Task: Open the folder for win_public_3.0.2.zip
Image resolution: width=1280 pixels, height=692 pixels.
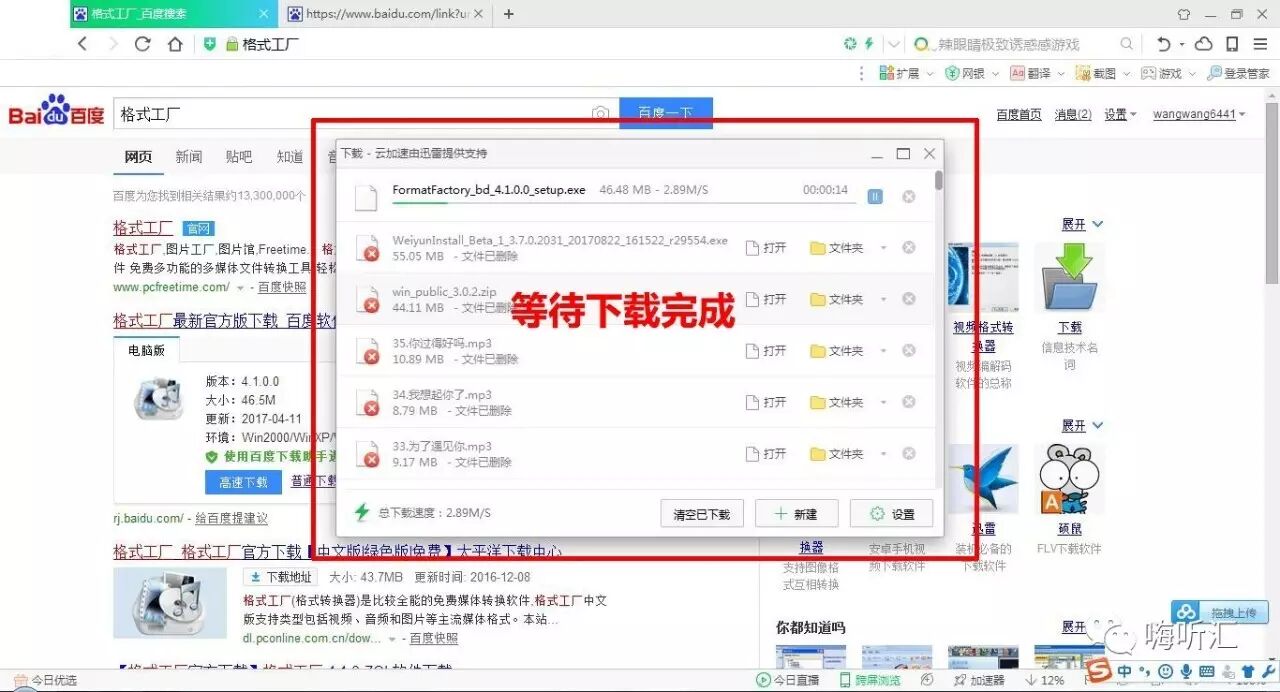Action: (x=836, y=299)
